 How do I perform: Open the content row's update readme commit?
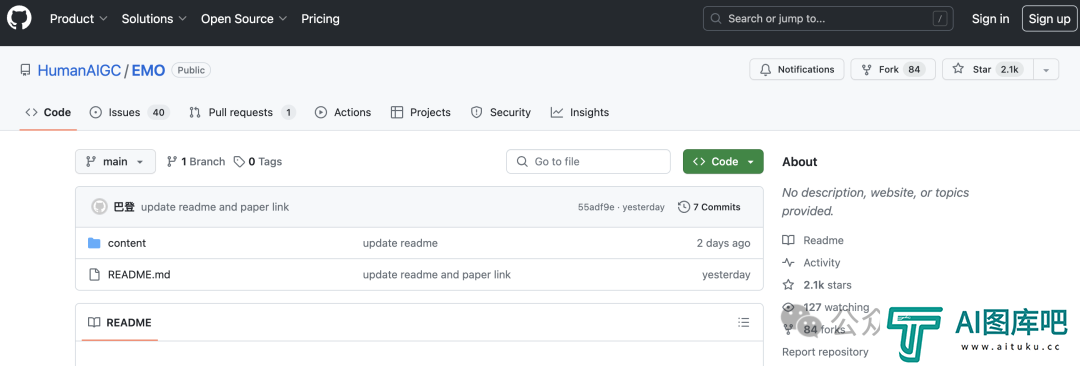(400, 243)
